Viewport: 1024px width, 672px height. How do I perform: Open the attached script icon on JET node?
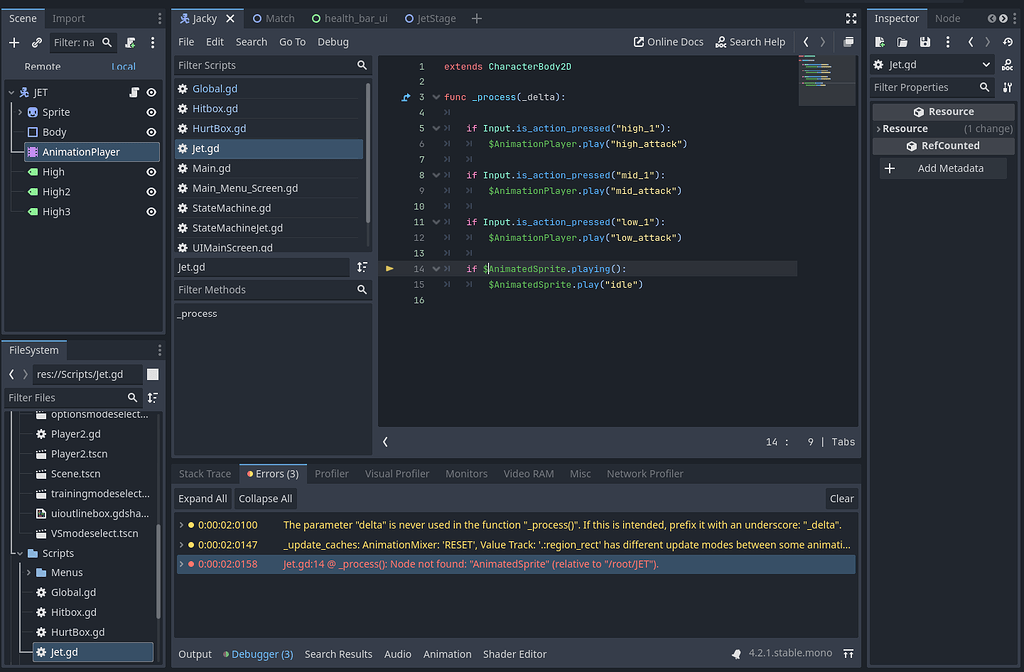click(x=134, y=92)
